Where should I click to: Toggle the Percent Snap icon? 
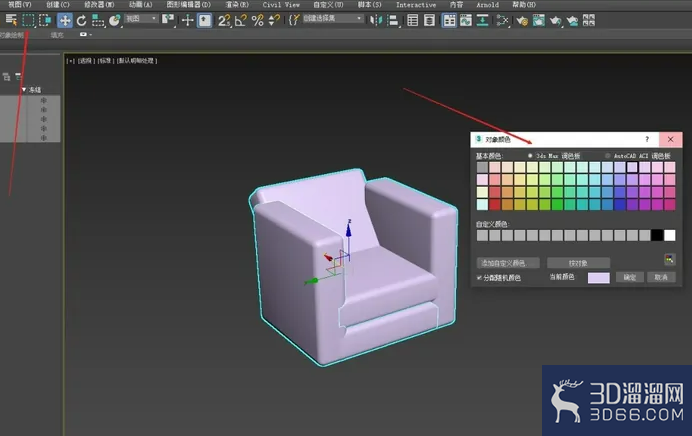258,20
